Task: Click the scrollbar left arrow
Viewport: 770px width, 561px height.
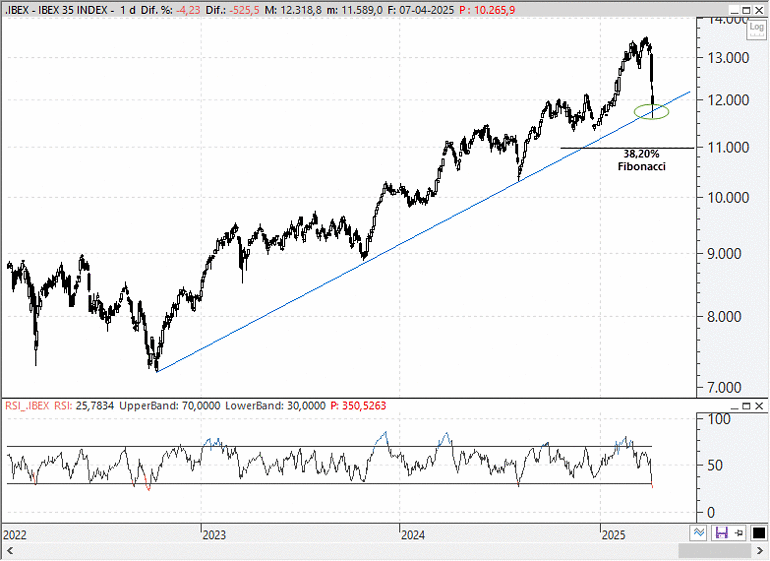Action: [x=9, y=550]
